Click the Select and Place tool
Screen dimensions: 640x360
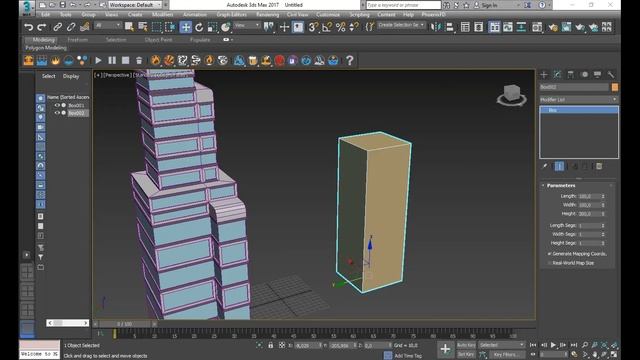tap(225, 27)
